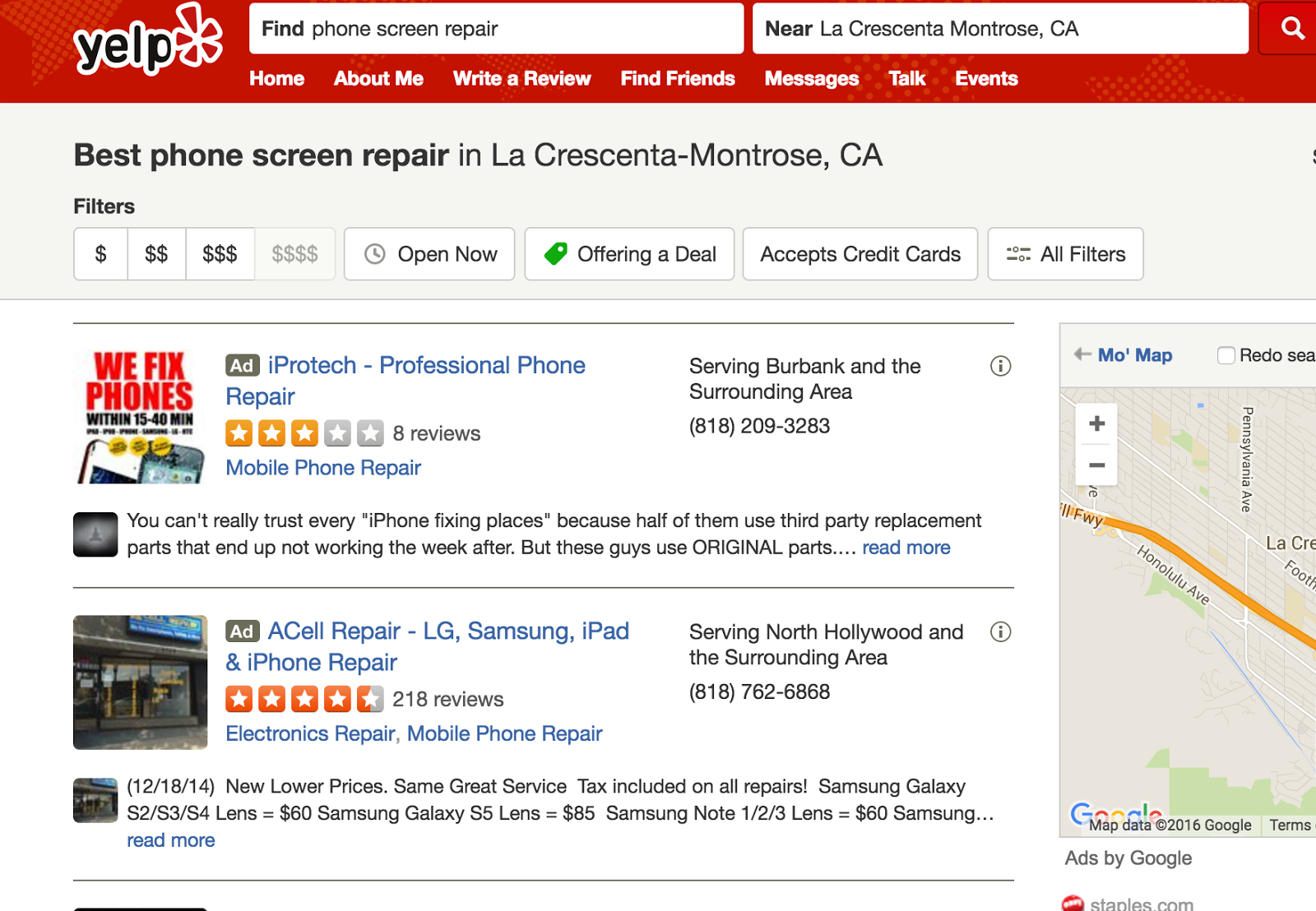Zoom out of the map with minus icon

click(x=1096, y=465)
